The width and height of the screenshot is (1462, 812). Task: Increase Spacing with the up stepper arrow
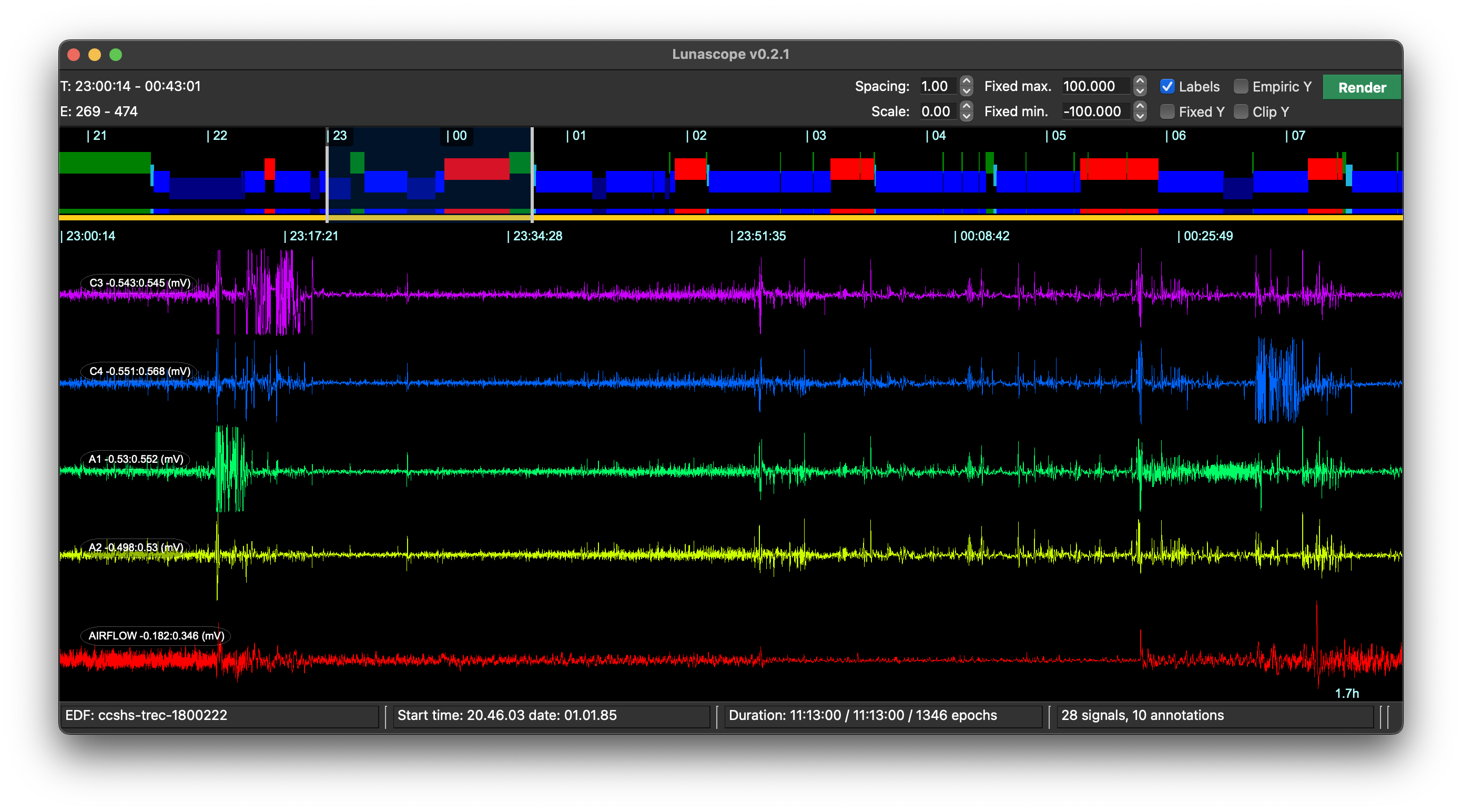pos(967,81)
